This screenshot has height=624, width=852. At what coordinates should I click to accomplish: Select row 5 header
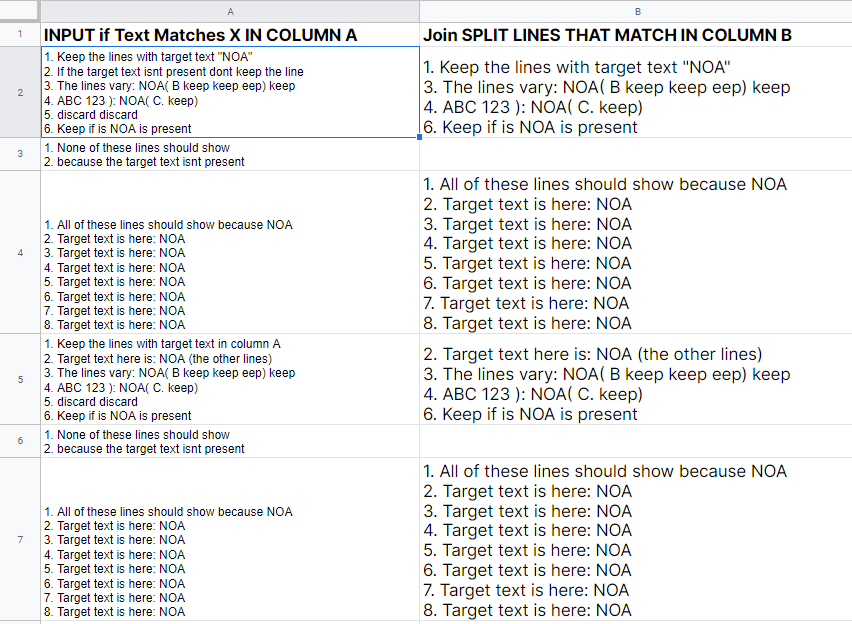coord(20,379)
